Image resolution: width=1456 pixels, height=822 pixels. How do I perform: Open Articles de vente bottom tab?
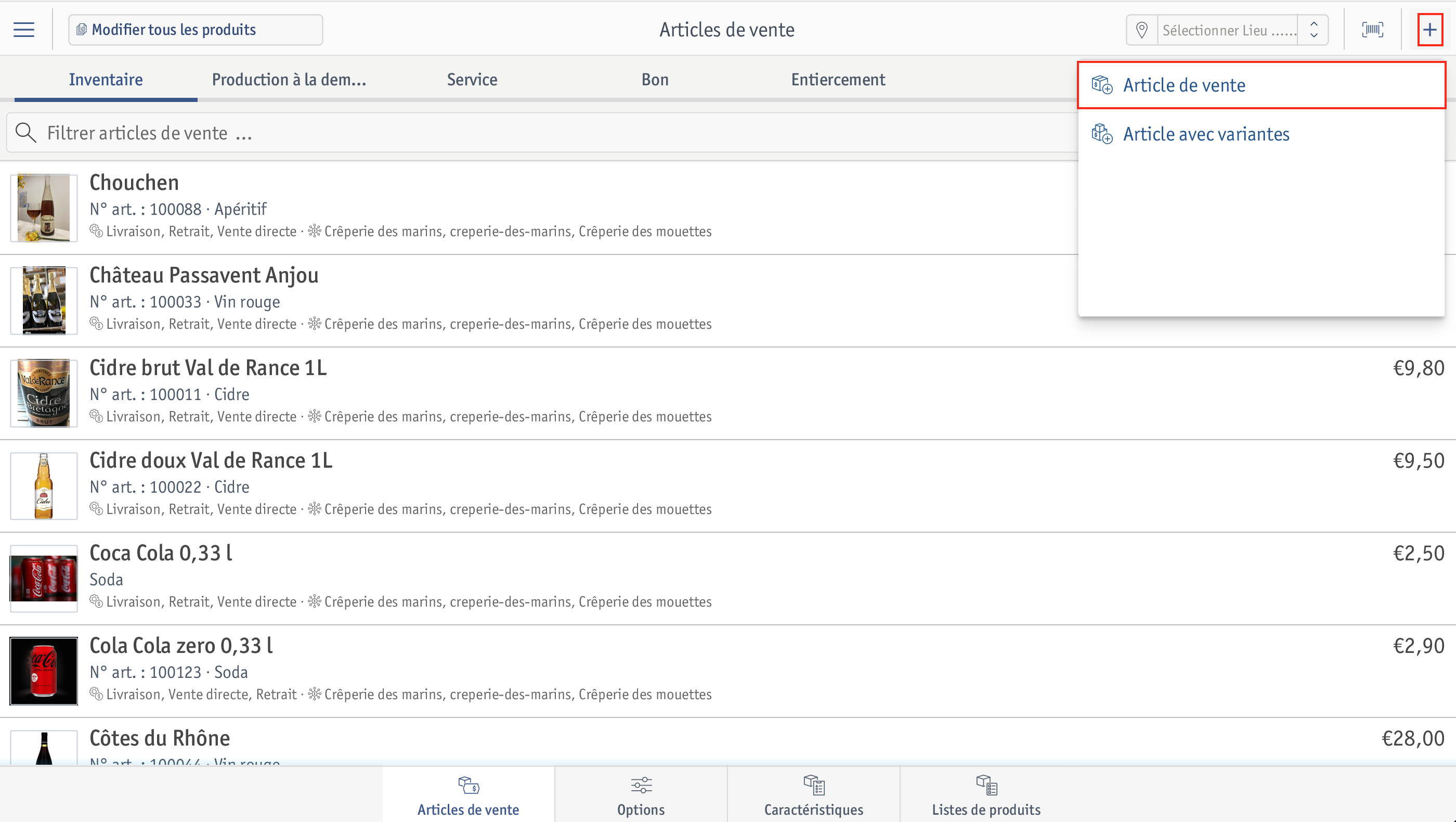[469, 794]
